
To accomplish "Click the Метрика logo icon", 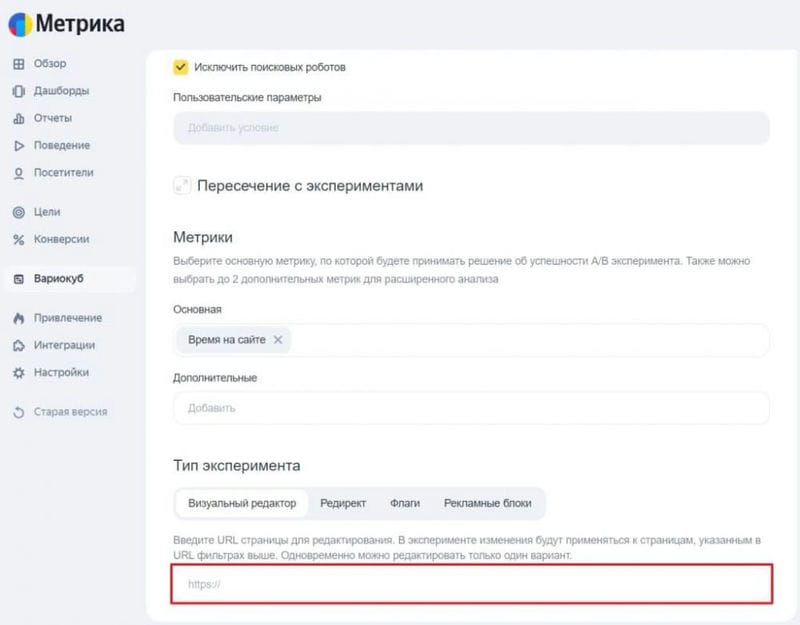I will [x=20, y=24].
